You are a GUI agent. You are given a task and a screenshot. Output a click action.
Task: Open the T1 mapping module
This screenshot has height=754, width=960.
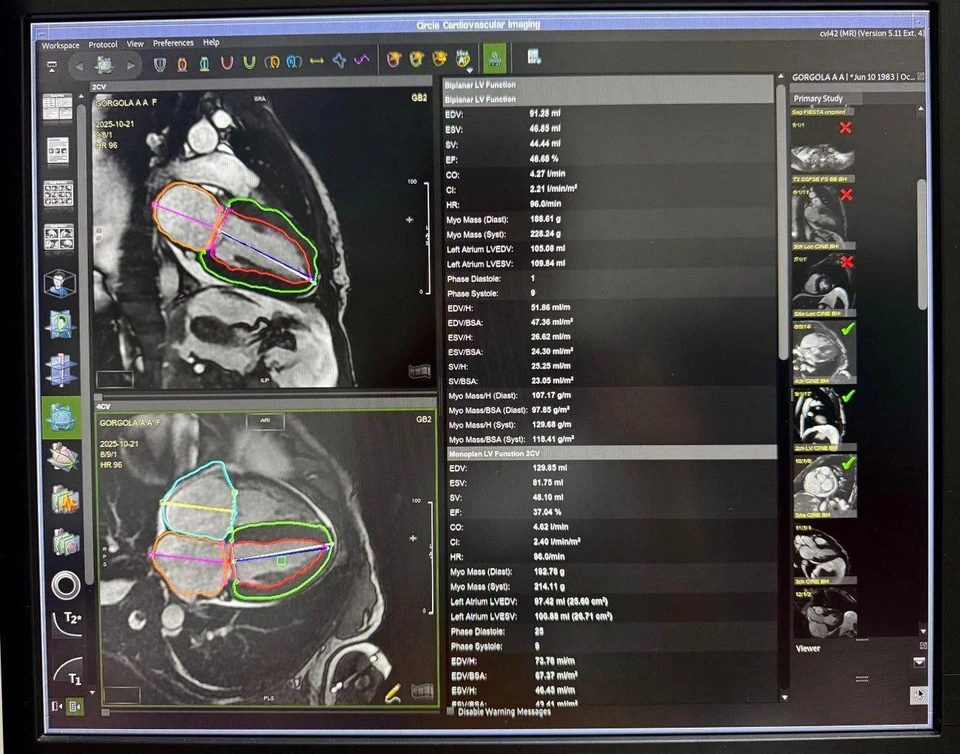point(67,673)
